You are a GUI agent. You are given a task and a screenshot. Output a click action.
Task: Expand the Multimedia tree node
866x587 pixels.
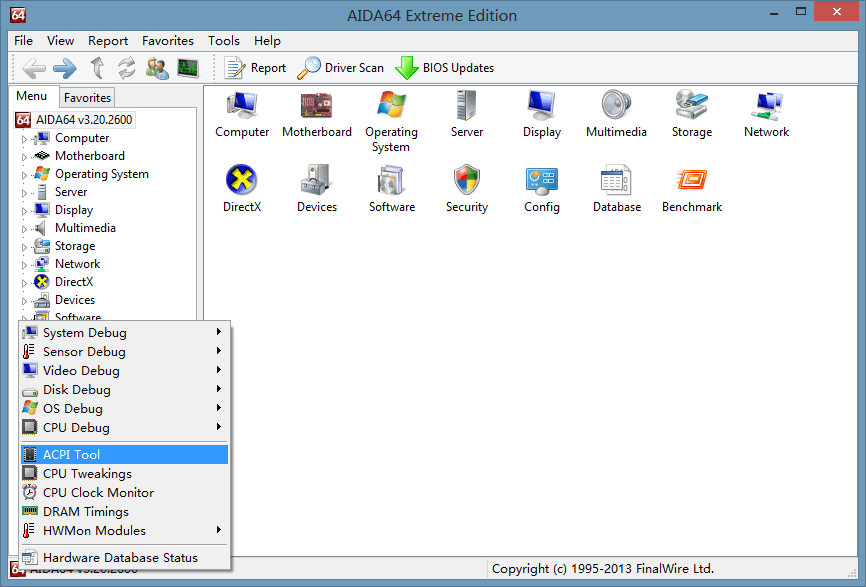(24, 229)
